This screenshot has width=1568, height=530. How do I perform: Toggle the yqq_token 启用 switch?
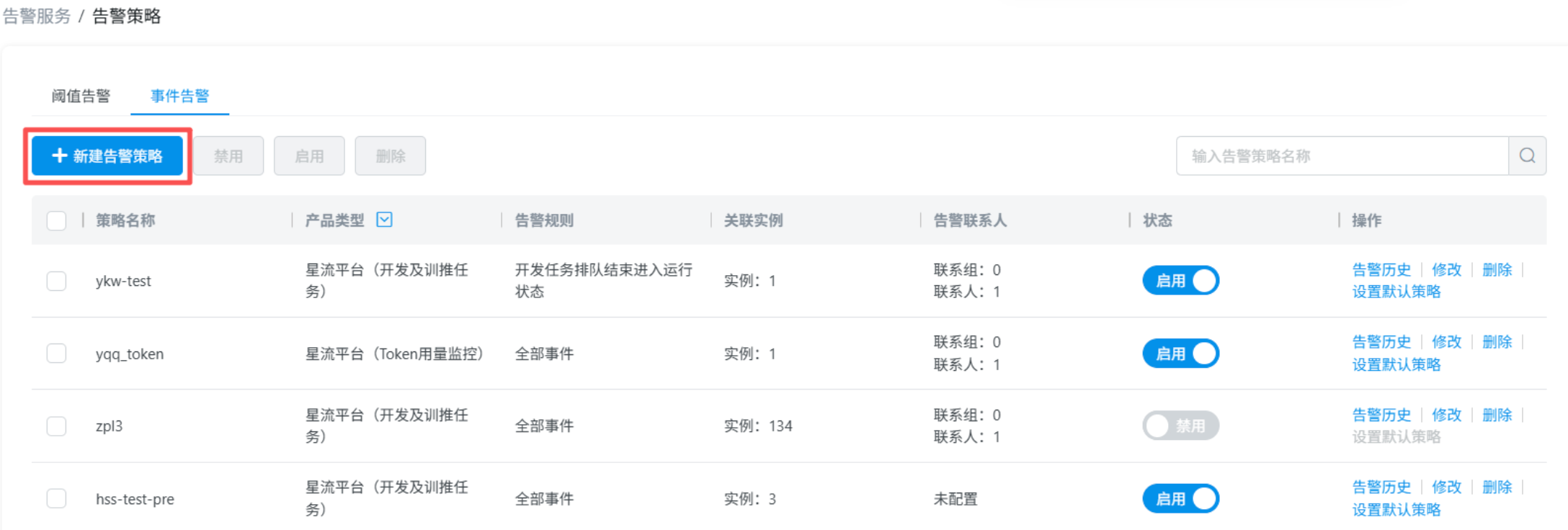1180,354
